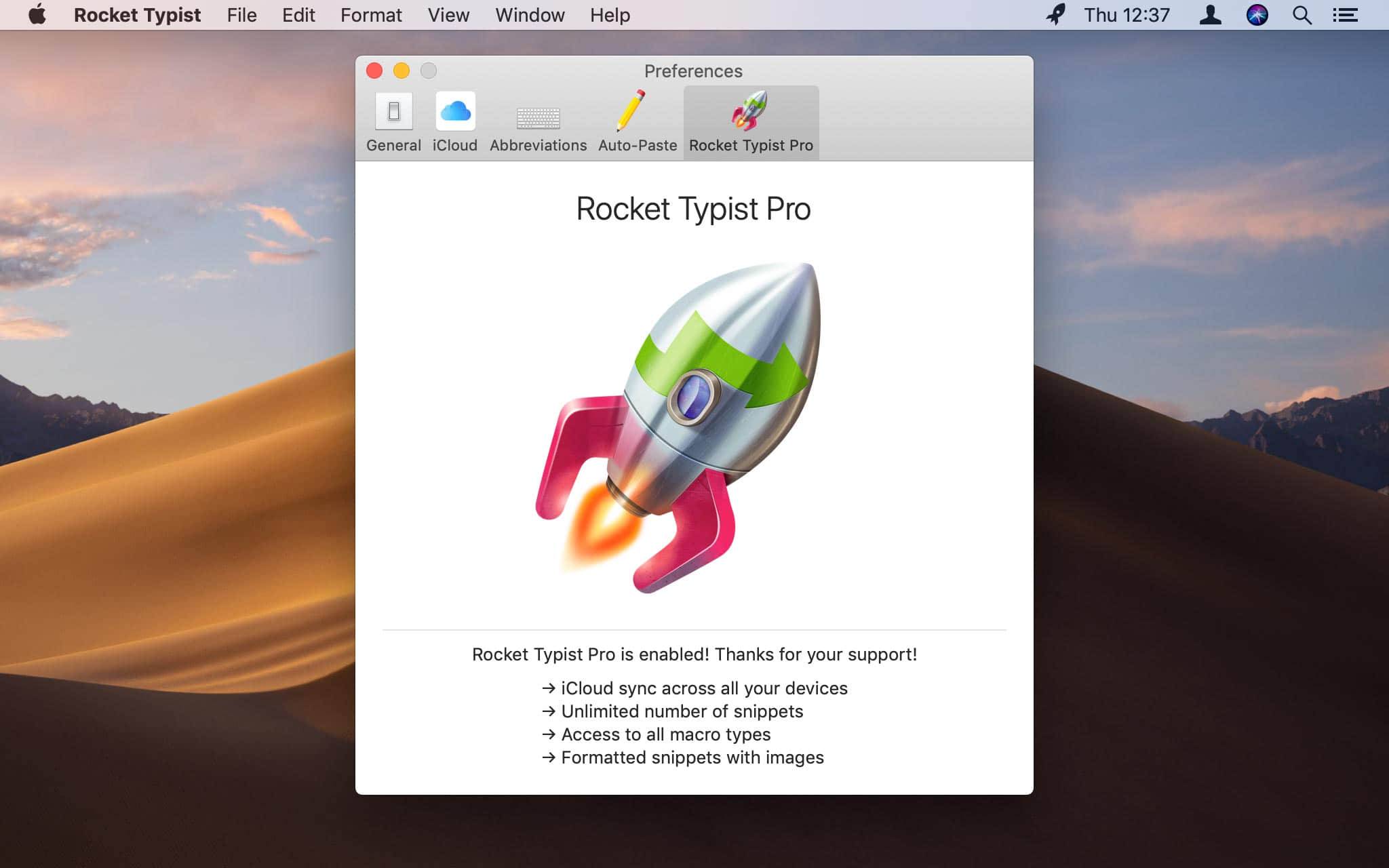Click the 'Rocket Typist Pro is enabled' message
The image size is (1389, 868).
click(x=694, y=654)
